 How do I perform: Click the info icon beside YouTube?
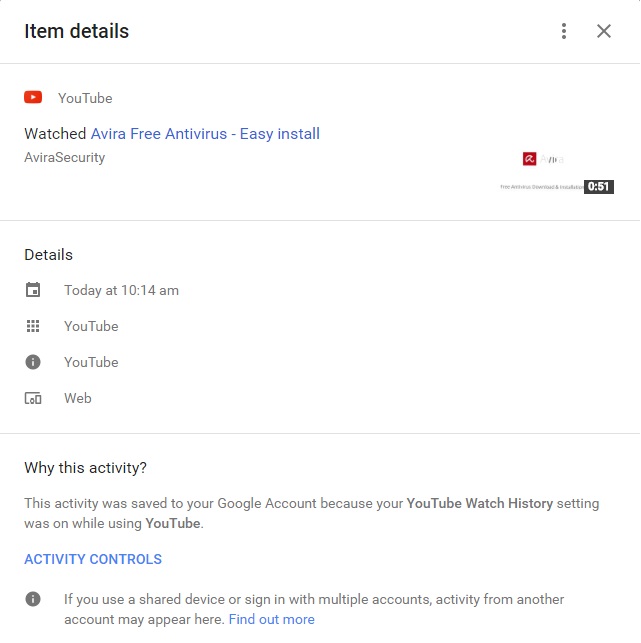click(x=33, y=362)
